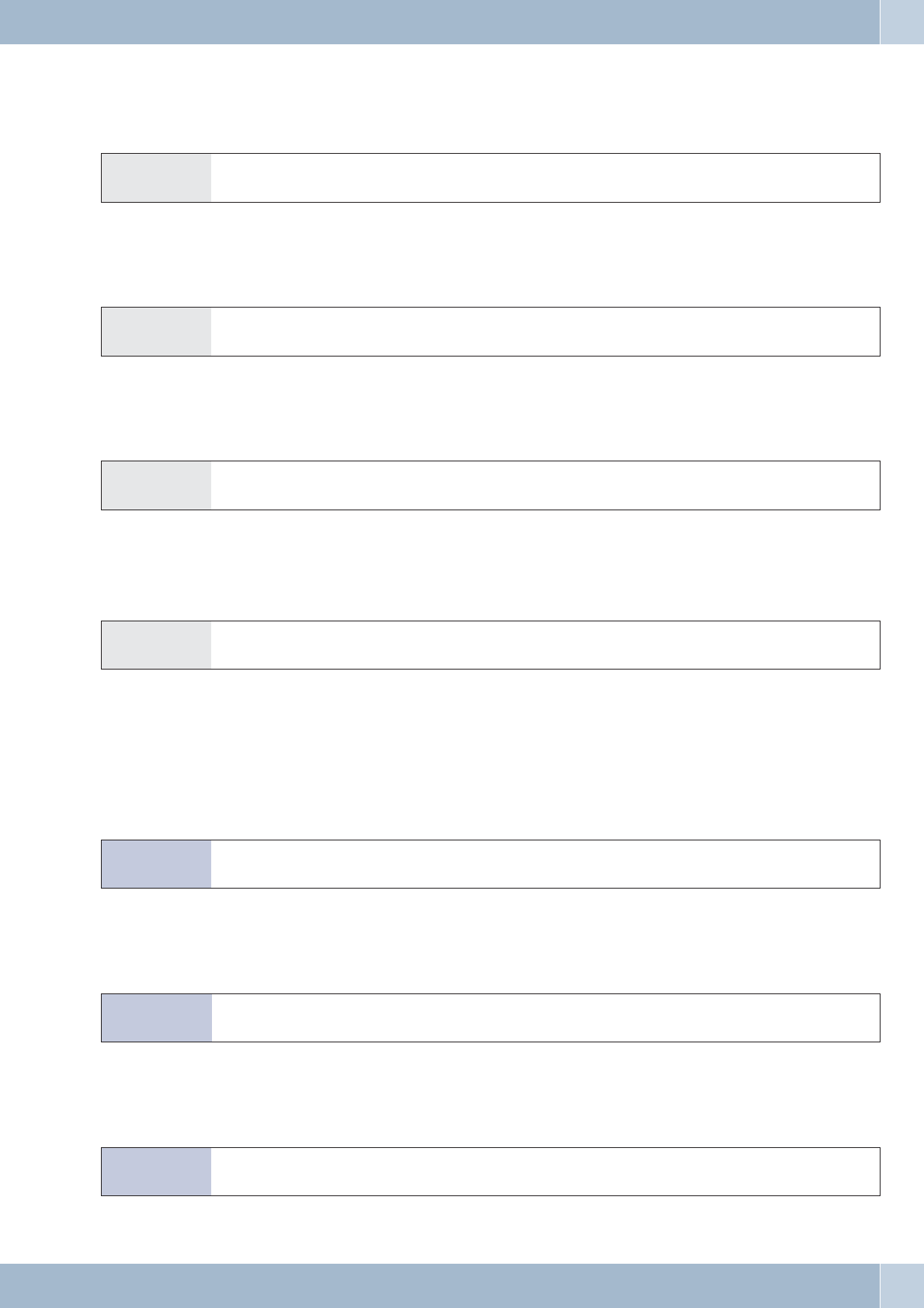The width and height of the screenshot is (924, 1308).
Task: Click the second gray label cell
Action: [x=156, y=332]
